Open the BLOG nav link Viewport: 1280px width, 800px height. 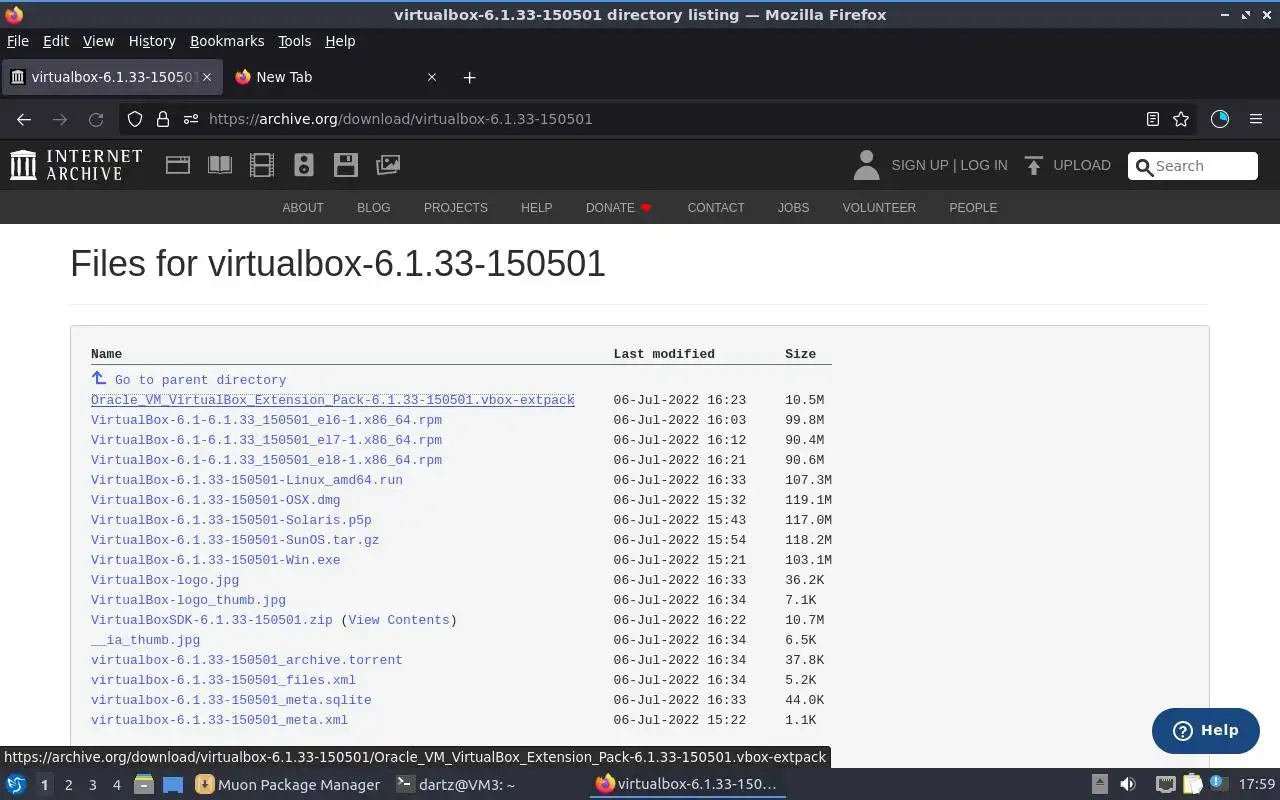tap(374, 208)
